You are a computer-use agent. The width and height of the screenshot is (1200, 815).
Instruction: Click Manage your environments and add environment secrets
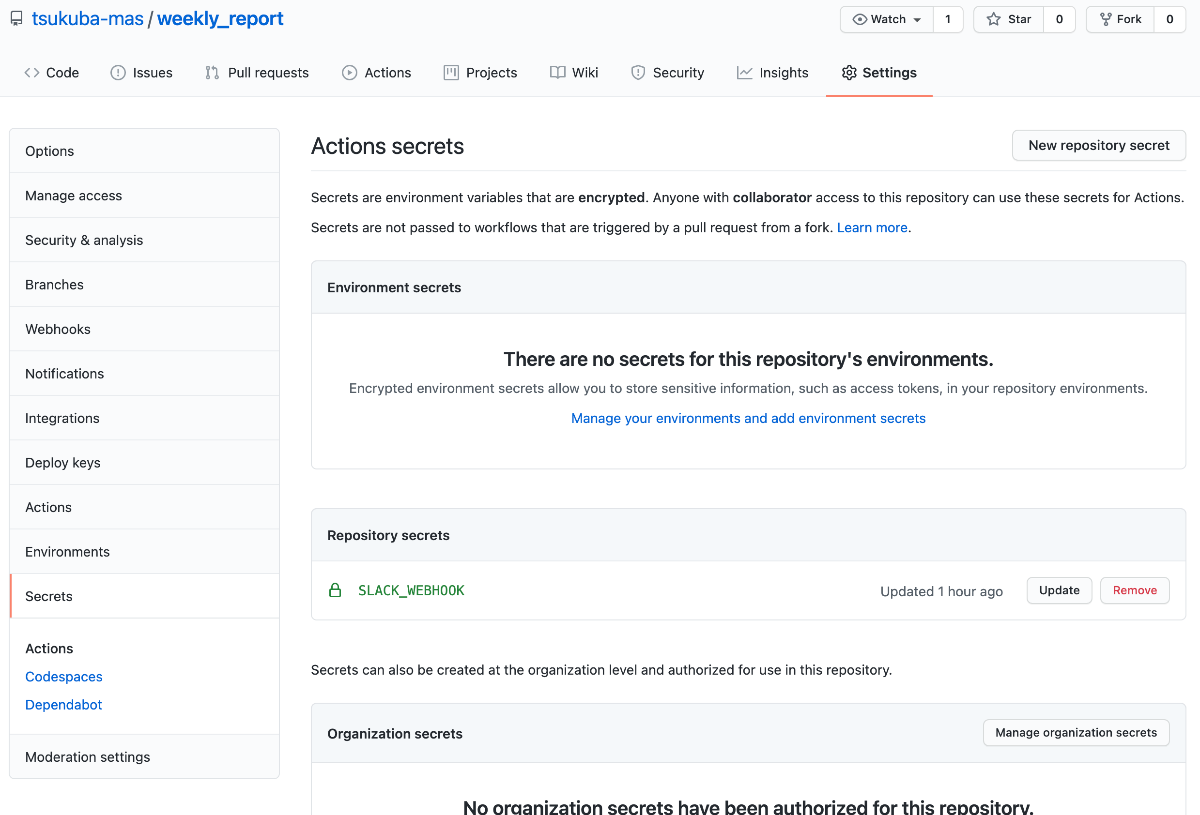(748, 419)
